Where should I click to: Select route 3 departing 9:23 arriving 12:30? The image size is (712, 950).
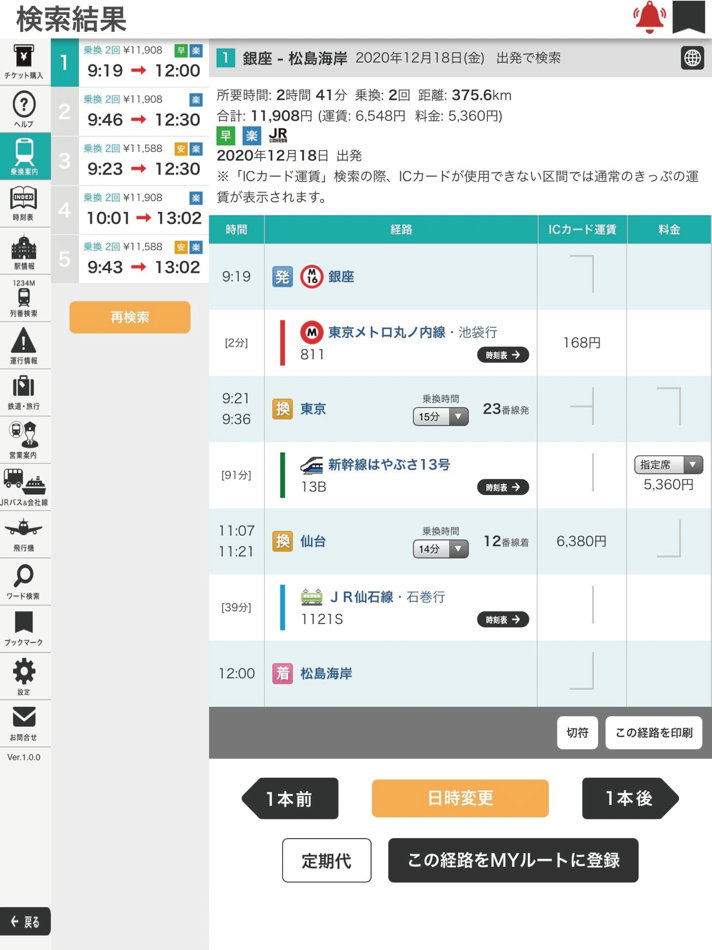[130, 161]
